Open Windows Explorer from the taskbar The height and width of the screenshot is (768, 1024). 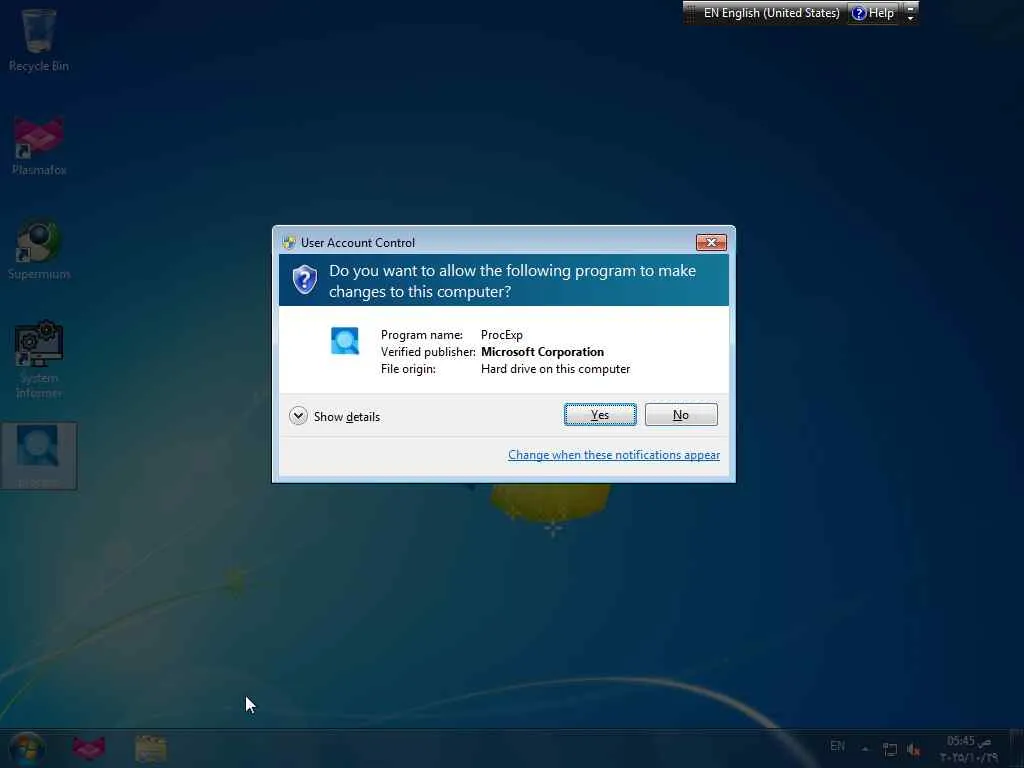point(150,748)
